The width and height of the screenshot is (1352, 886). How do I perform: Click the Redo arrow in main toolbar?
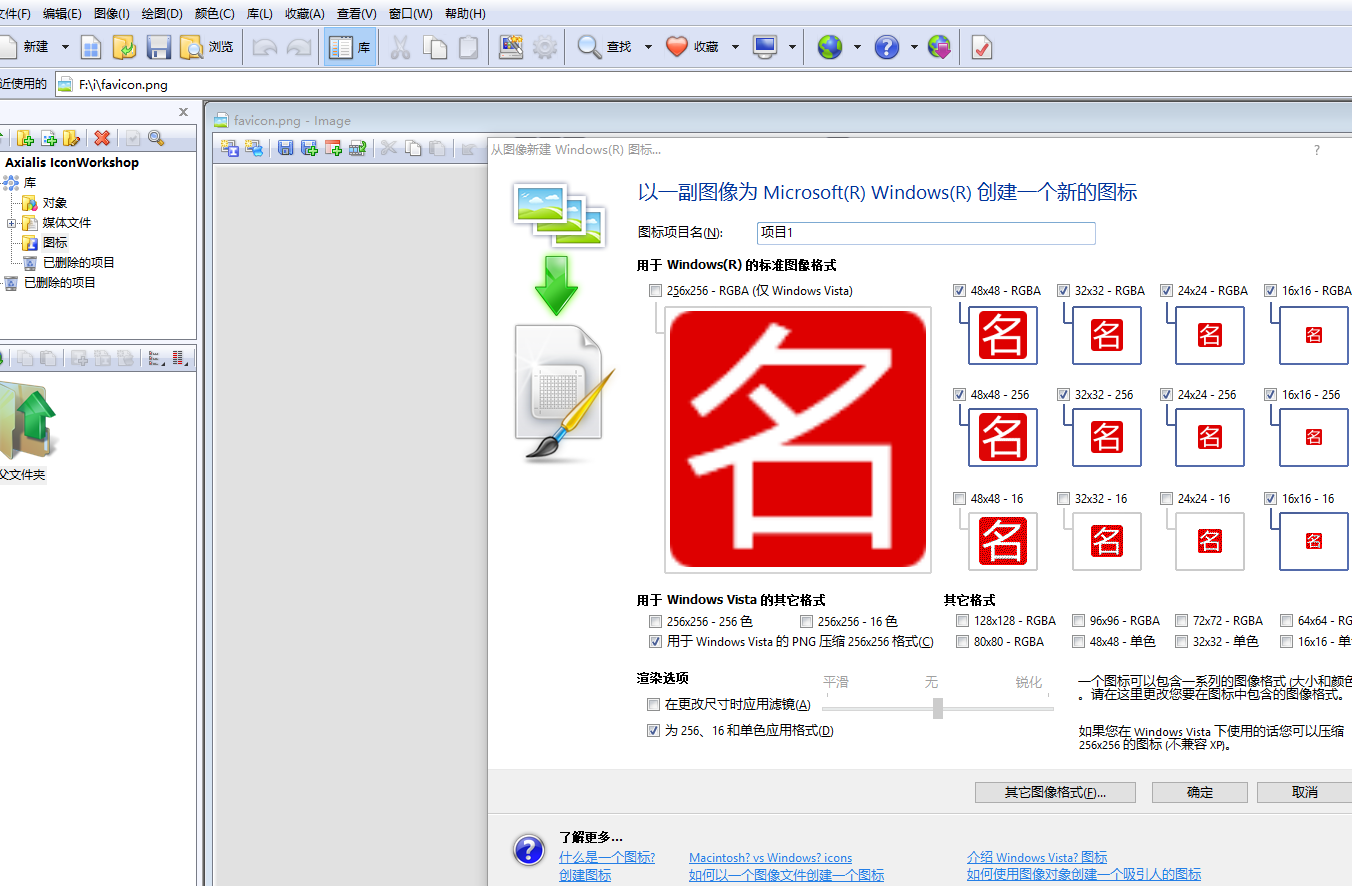(298, 47)
